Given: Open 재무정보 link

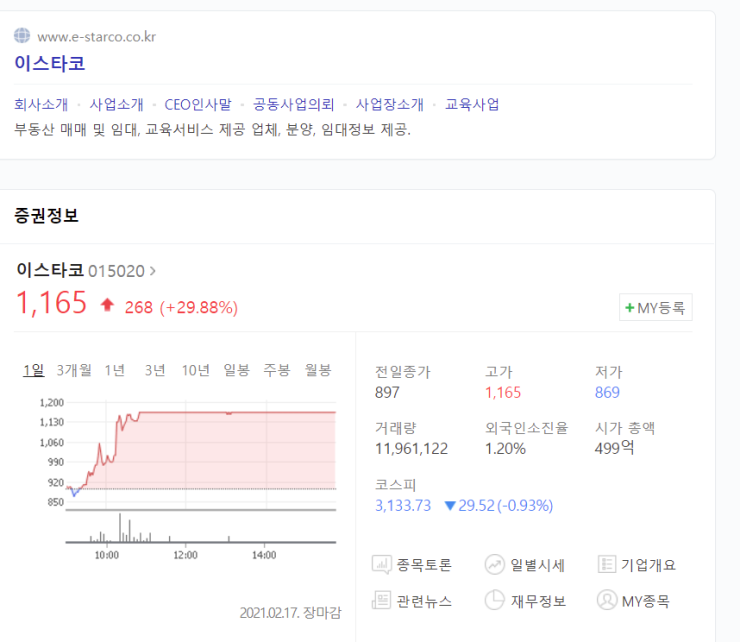Looking at the screenshot, I should [x=538, y=601].
